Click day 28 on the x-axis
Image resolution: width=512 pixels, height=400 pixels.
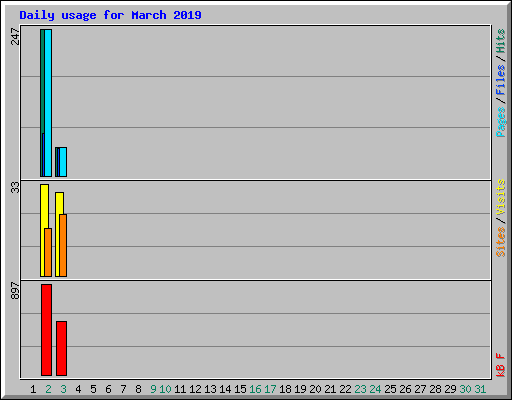point(435,389)
